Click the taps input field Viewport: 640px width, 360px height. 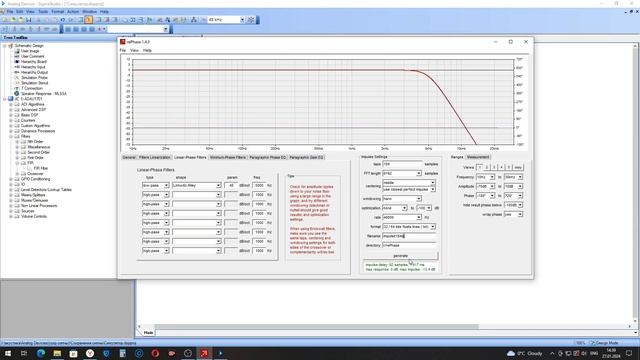click(x=402, y=164)
